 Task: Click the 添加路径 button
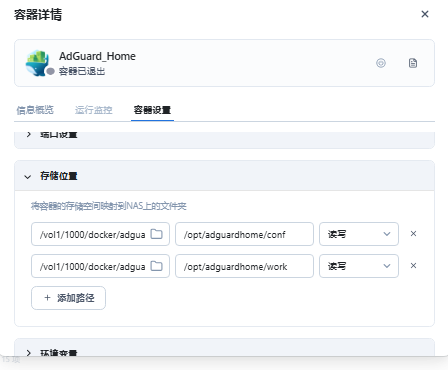pos(68,298)
